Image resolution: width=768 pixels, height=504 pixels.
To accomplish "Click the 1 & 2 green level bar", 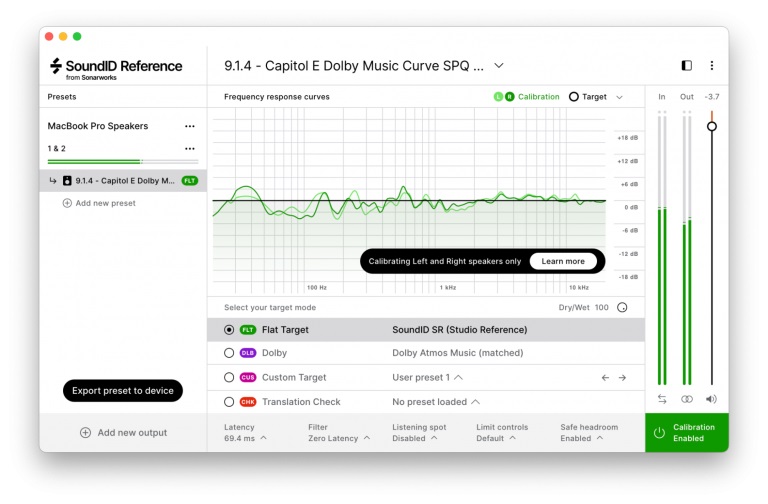I will [x=123, y=161].
